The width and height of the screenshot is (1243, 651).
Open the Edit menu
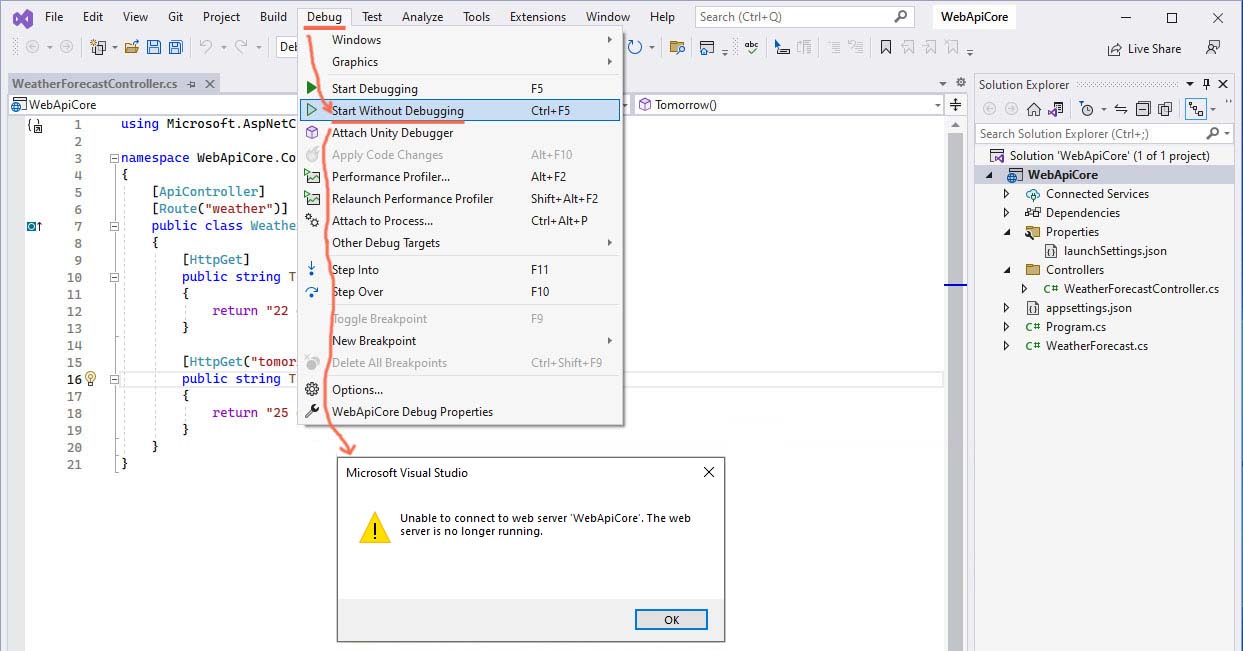pos(93,17)
